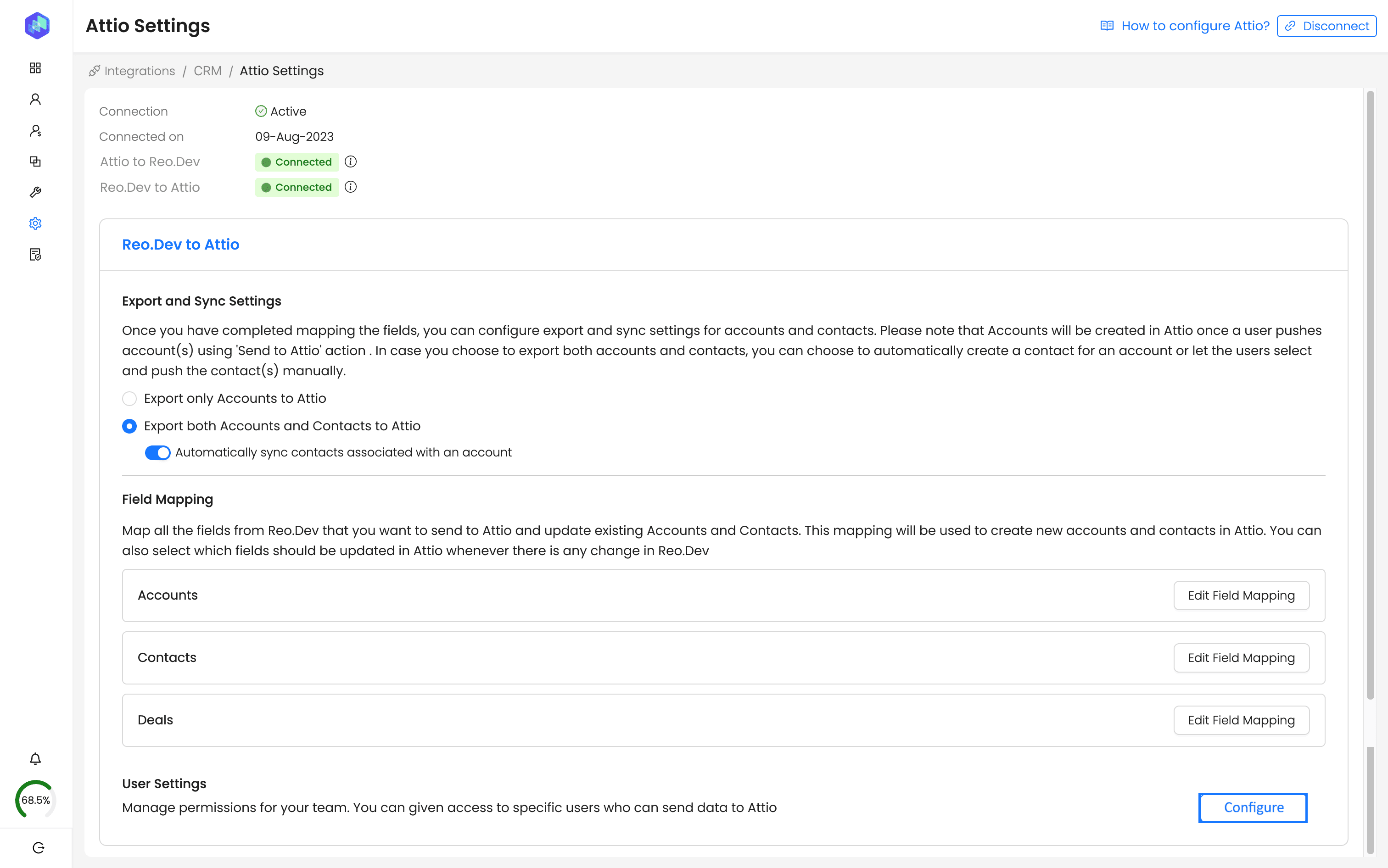Select Export only Accounts to Attio
Screen dimensions: 1388x868
[x=129, y=398]
